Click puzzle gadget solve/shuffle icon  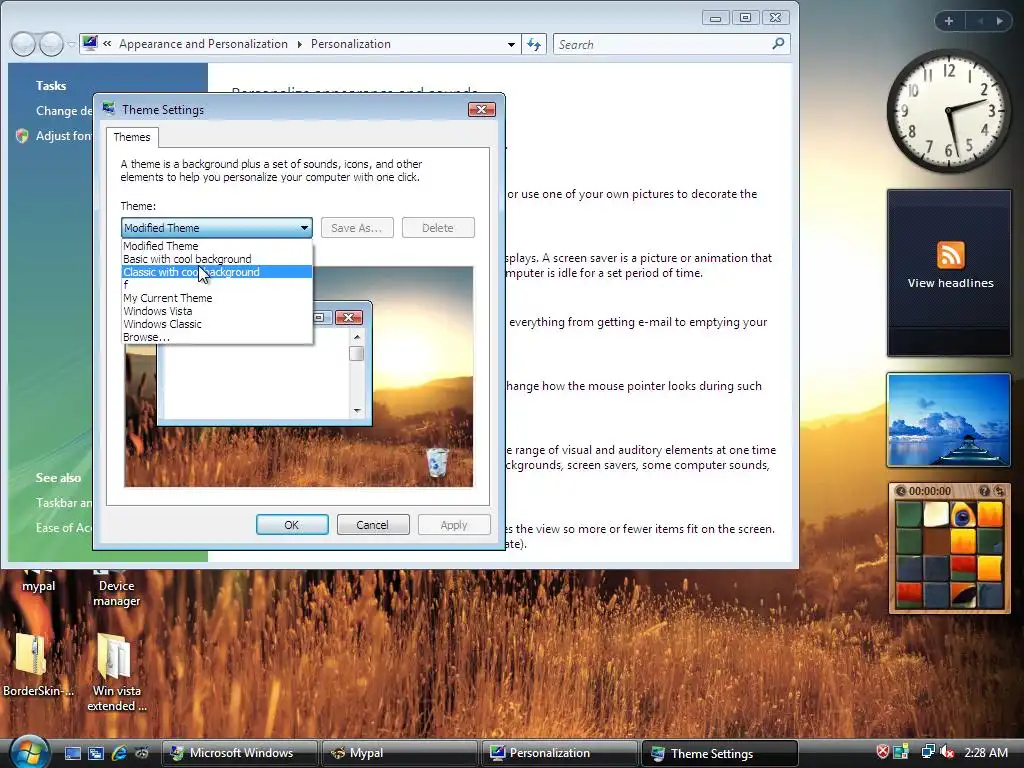tap(999, 490)
